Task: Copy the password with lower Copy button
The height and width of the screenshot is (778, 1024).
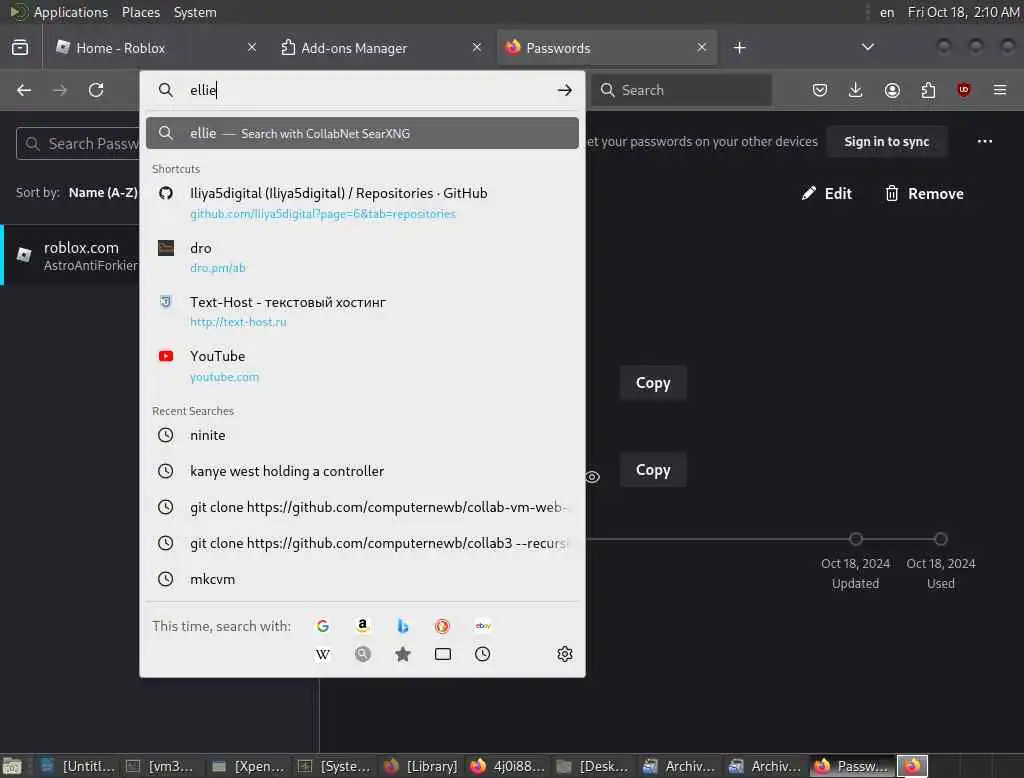Action: click(x=653, y=470)
